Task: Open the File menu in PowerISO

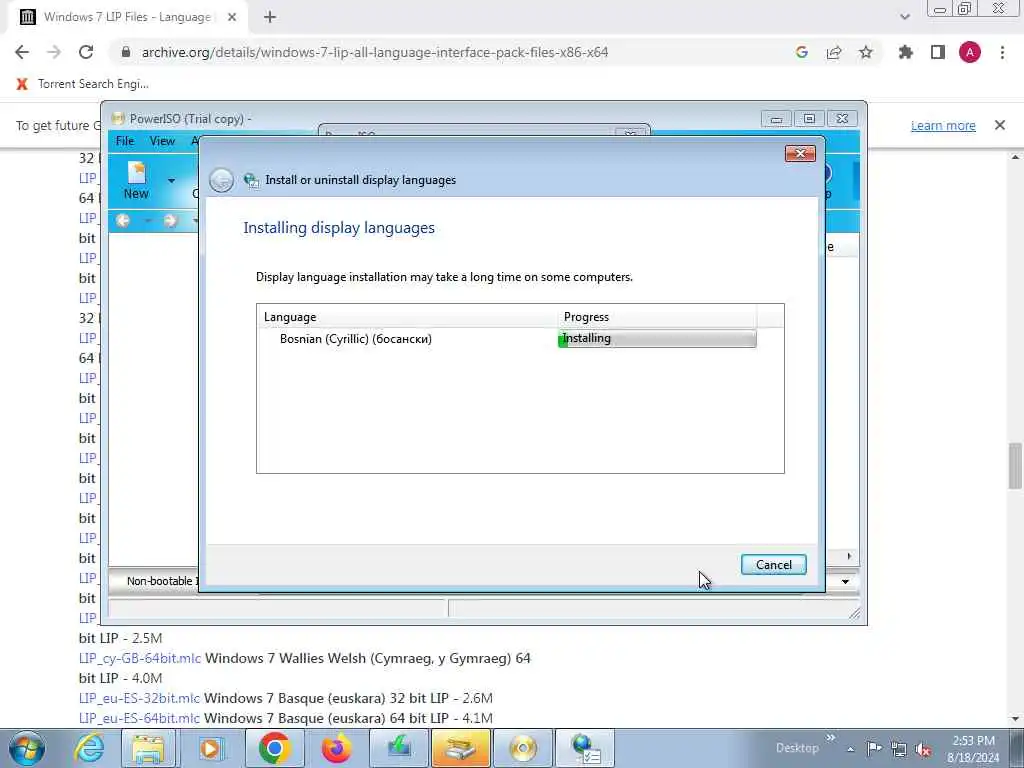Action: tap(125, 141)
